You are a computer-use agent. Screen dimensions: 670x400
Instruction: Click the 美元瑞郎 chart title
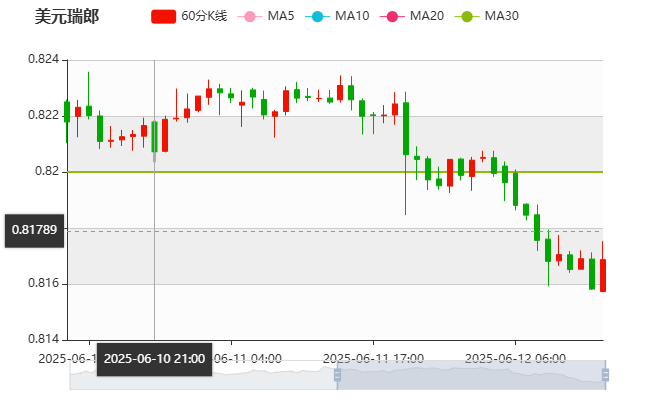[66, 17]
